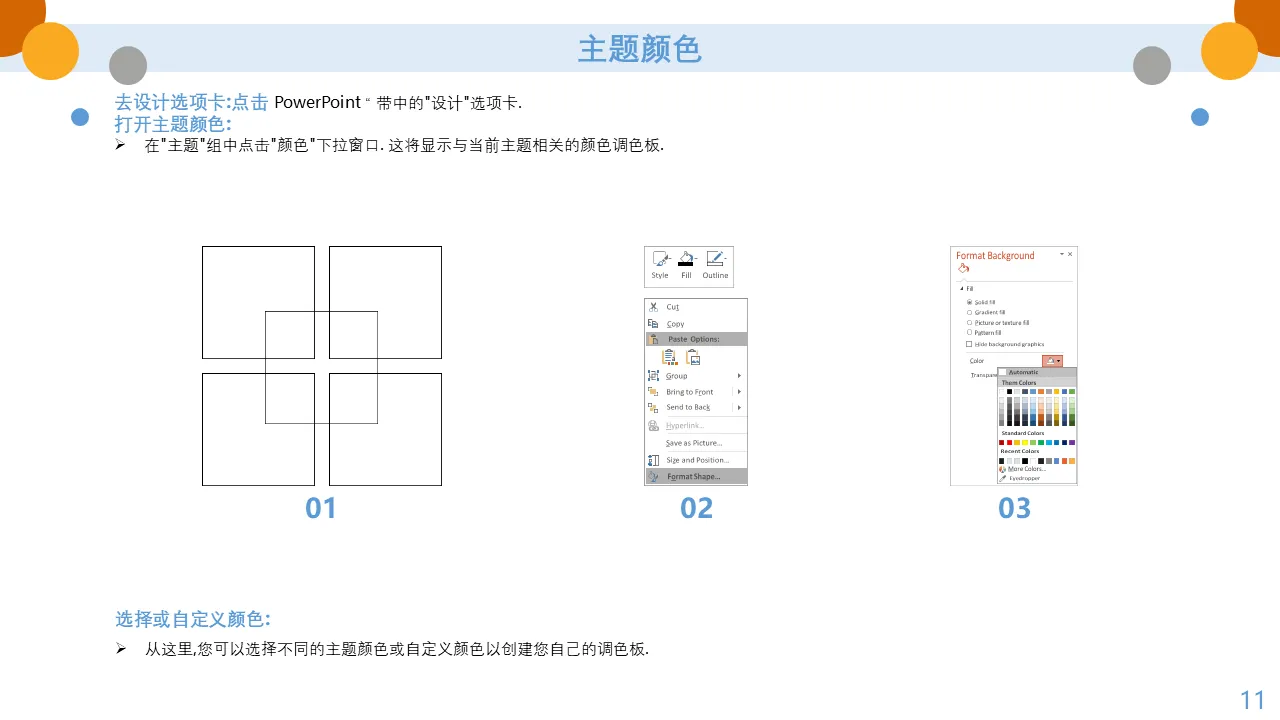Screen dimensions: 1280x720
Task: Select the center overlapping square shape
Action: point(321,367)
